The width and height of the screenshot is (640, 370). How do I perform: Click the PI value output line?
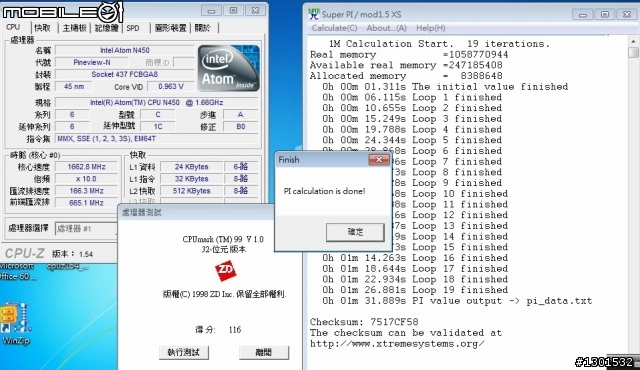pyautogui.click(x=457, y=301)
